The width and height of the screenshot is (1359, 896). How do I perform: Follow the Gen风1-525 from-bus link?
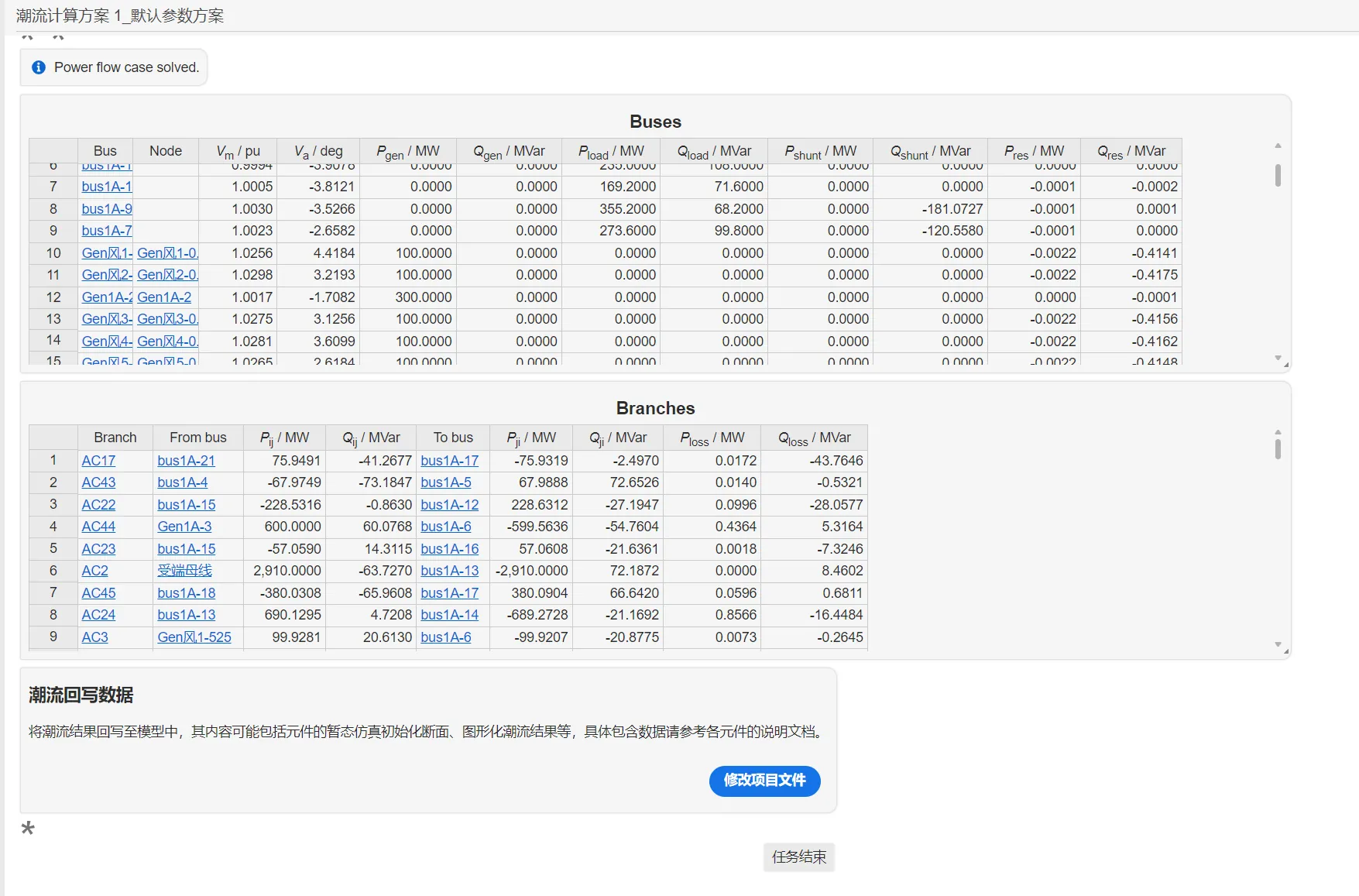pos(194,637)
